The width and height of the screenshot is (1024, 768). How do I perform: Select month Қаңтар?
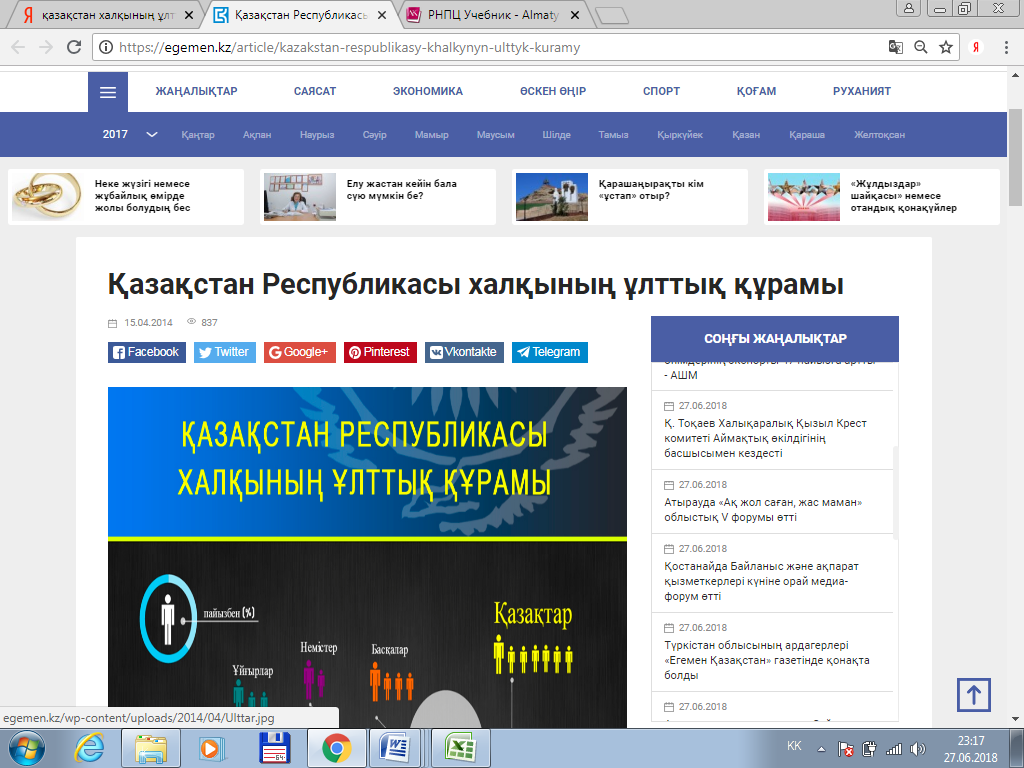pyautogui.click(x=198, y=135)
